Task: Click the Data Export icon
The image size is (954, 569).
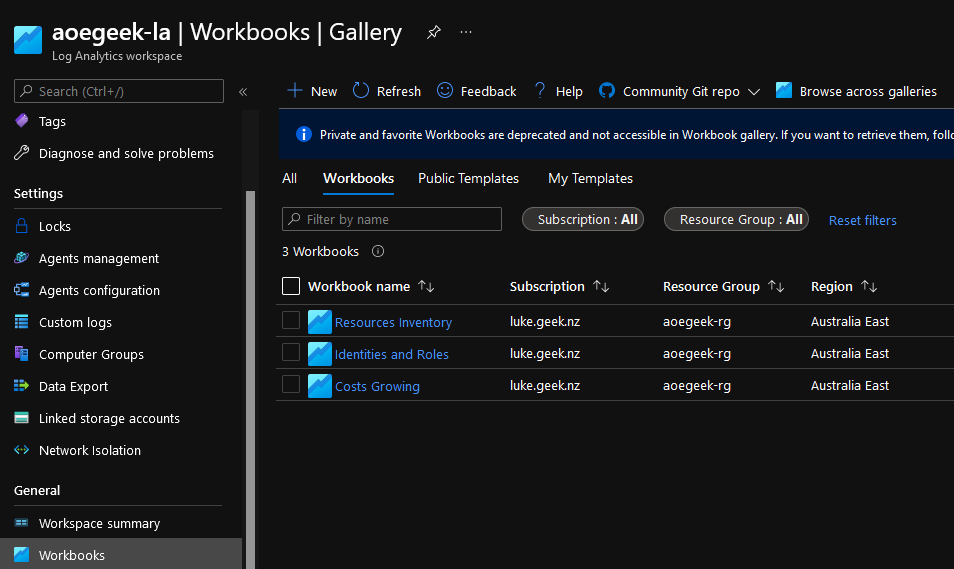Action: pos(21,386)
